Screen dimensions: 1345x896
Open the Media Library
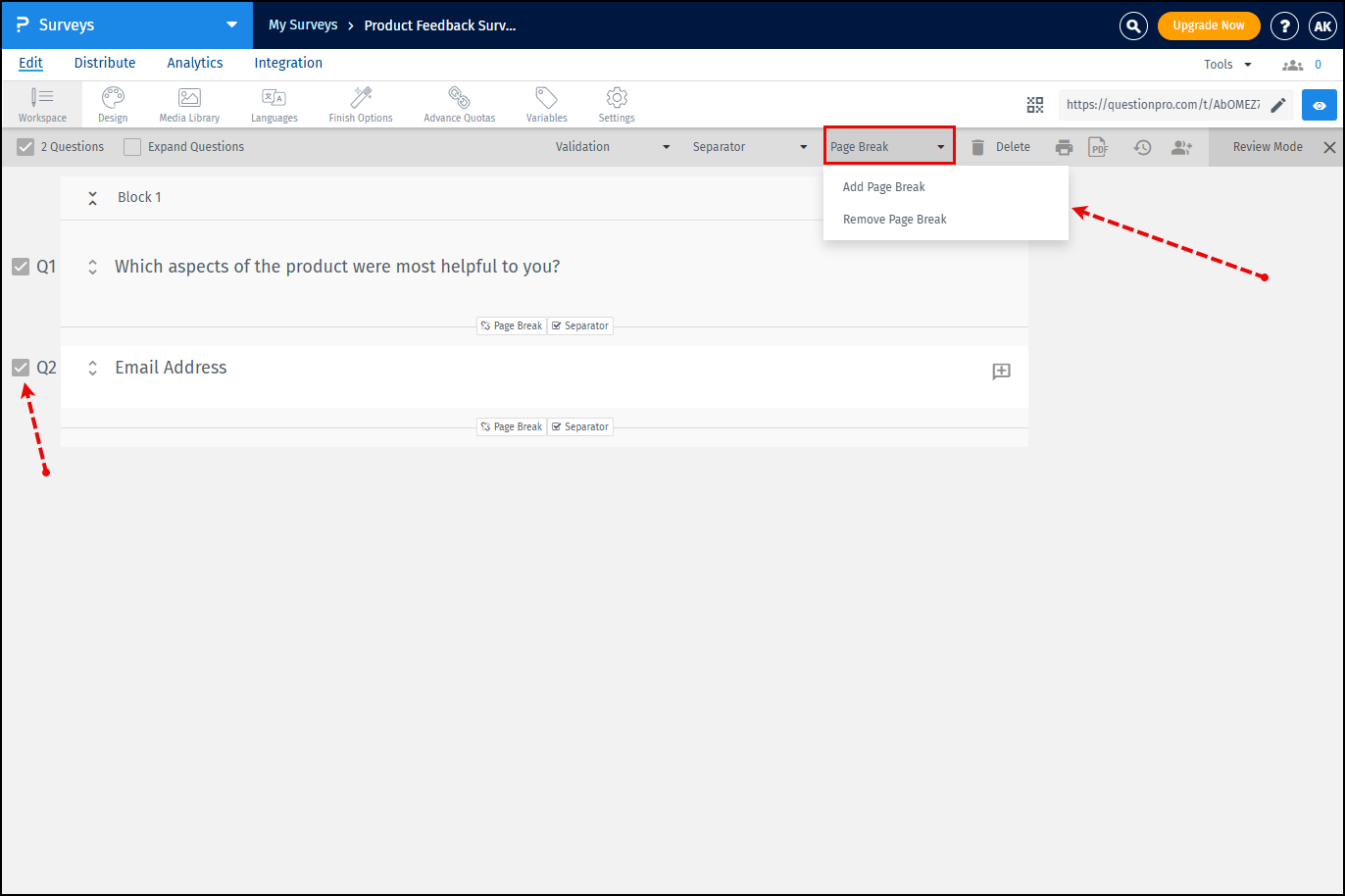click(x=189, y=104)
